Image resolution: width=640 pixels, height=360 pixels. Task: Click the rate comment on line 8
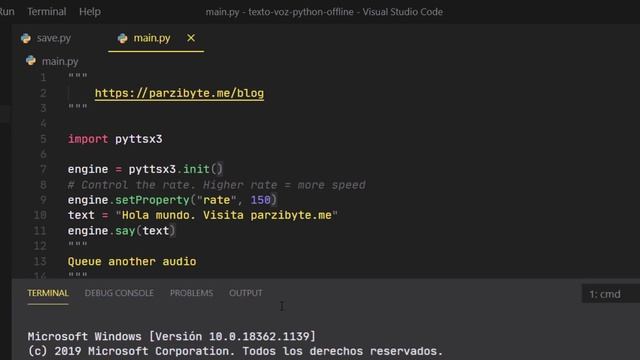216,185
